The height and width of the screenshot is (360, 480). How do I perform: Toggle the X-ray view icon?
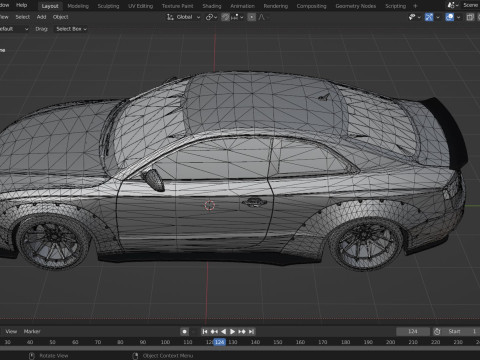click(470, 17)
